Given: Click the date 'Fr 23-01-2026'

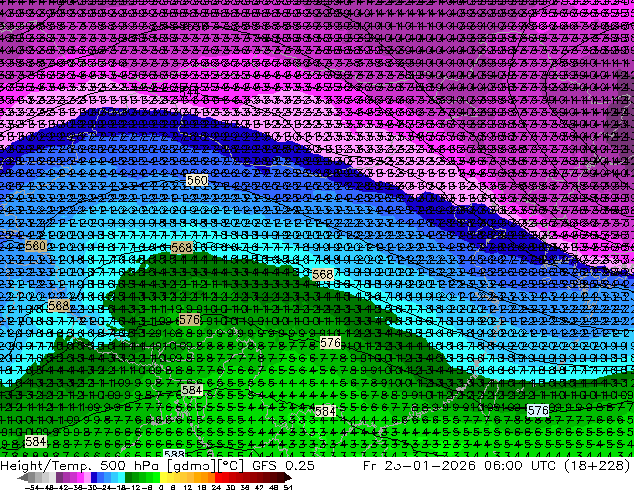Looking at the screenshot, I should pos(419,465).
